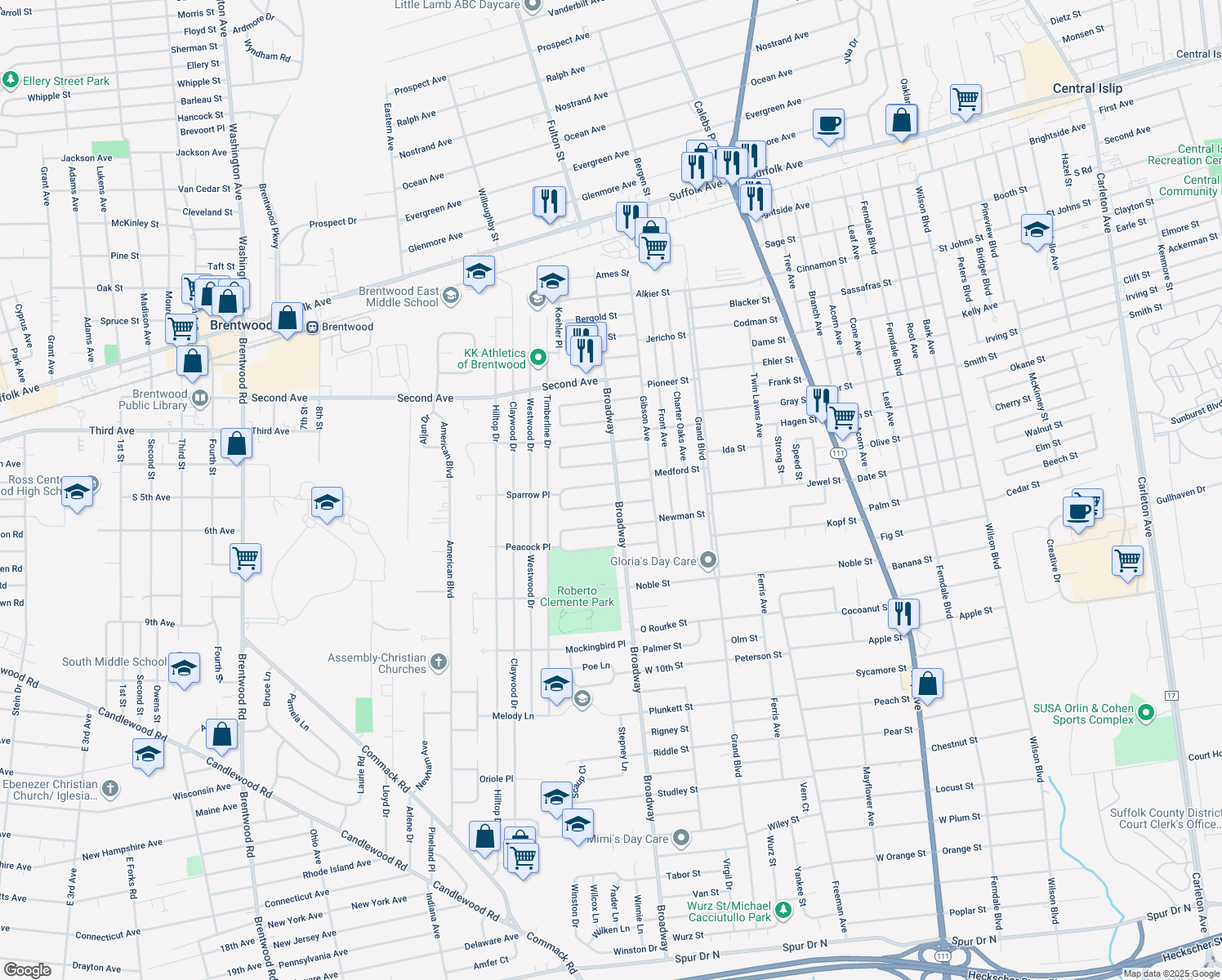
Task: Select the restaurant marker beside Fulton St
Action: [550, 201]
